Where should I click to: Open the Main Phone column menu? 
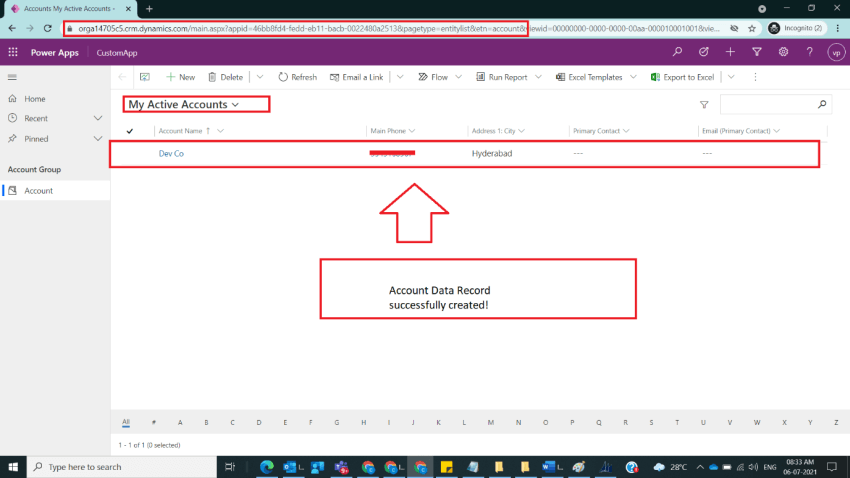412,131
